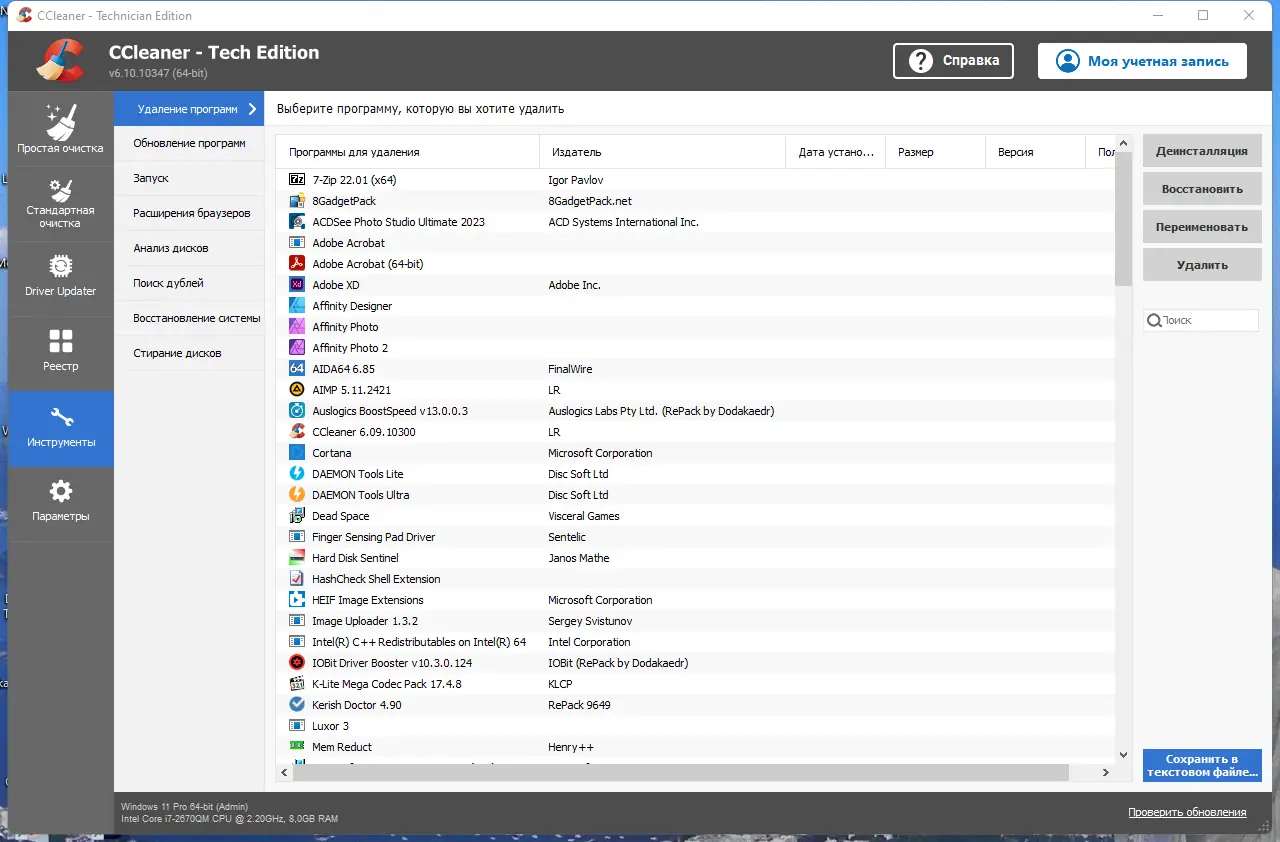Click the Affinity Photo 2 icon
Image resolution: width=1280 pixels, height=842 pixels.
(x=296, y=348)
